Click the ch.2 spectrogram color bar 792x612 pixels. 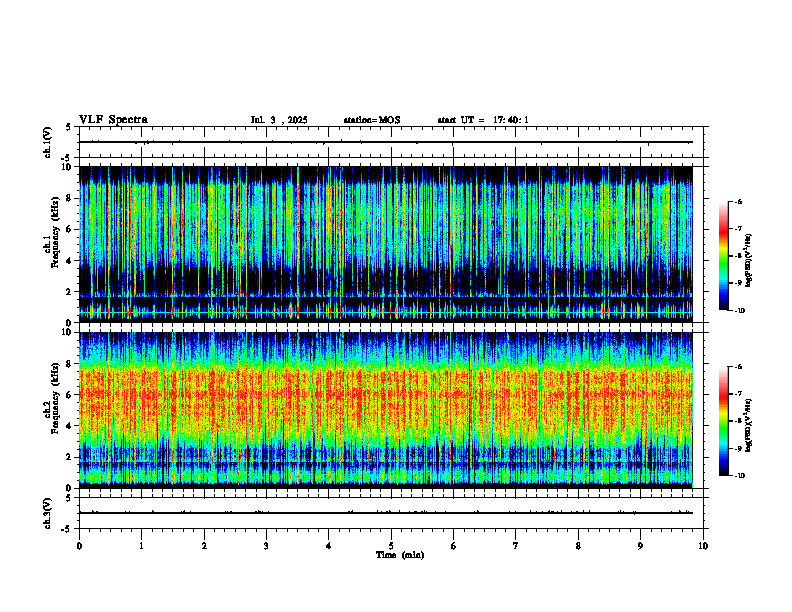pos(723,421)
